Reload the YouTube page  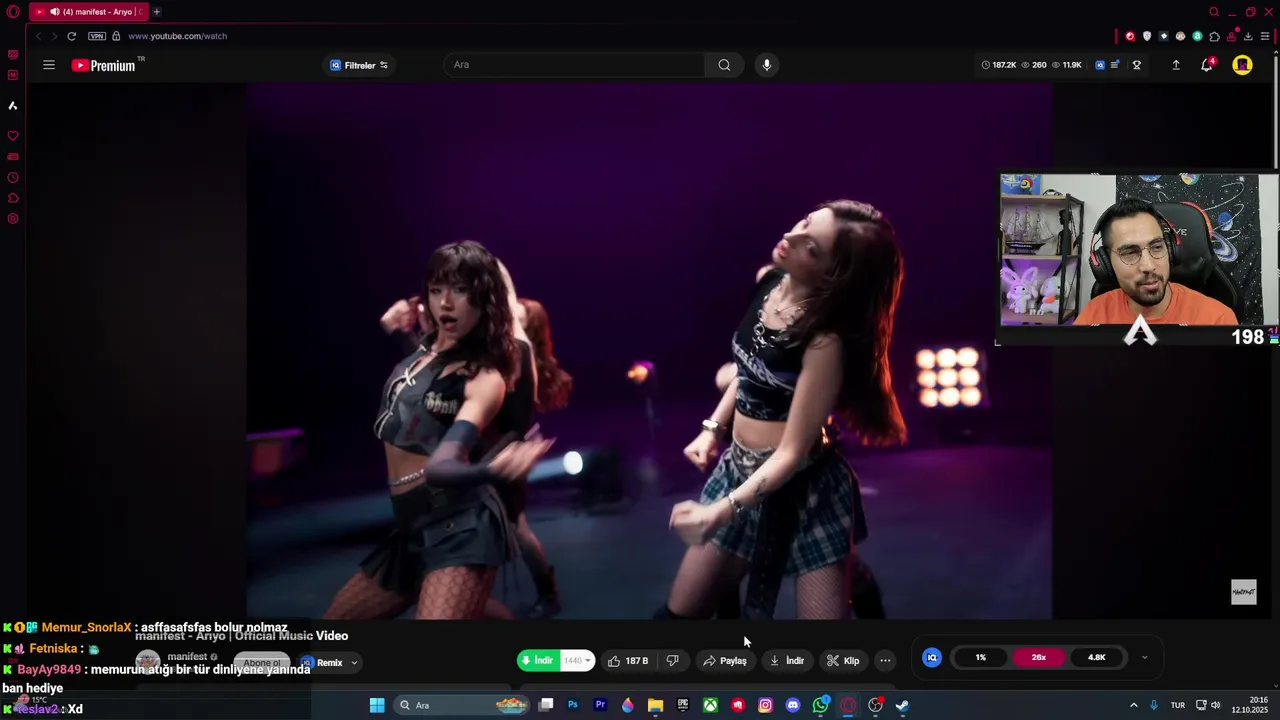tap(72, 36)
